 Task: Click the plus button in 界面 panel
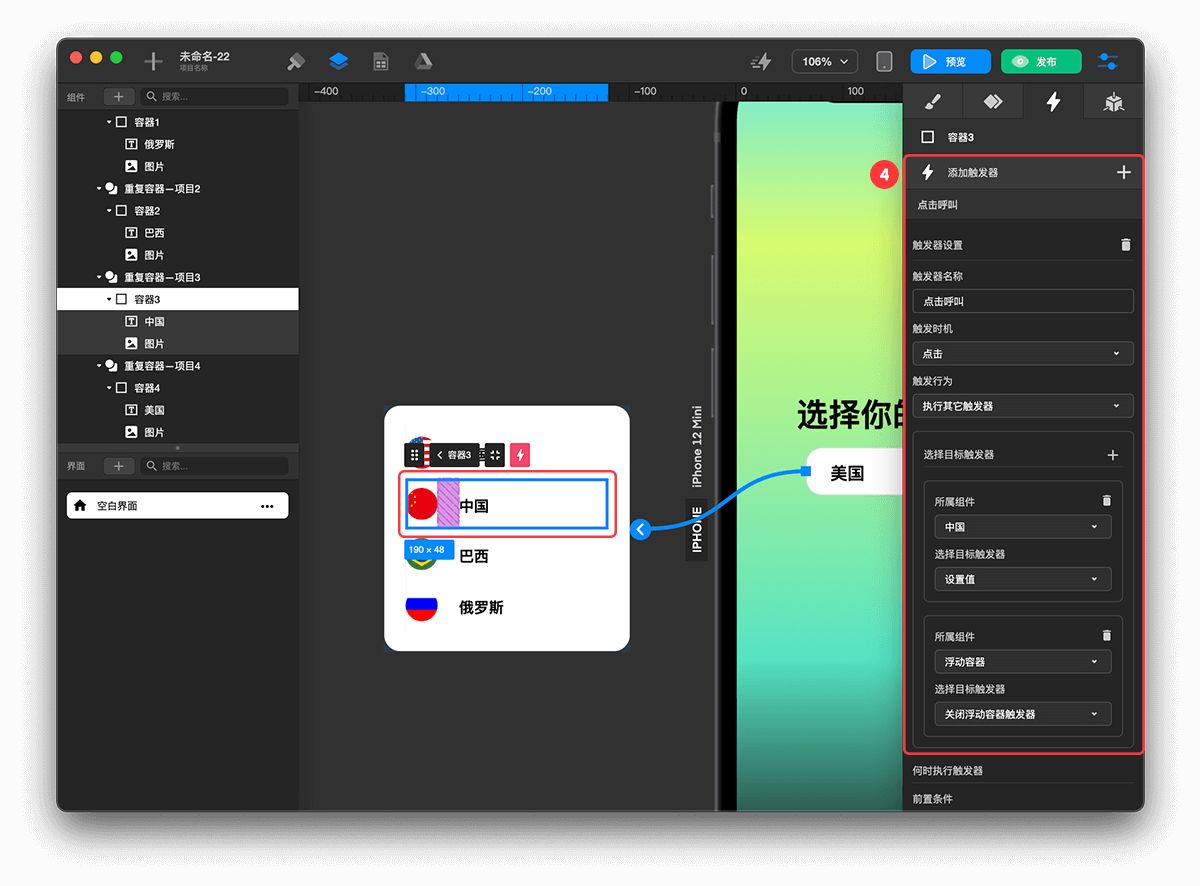(x=119, y=466)
